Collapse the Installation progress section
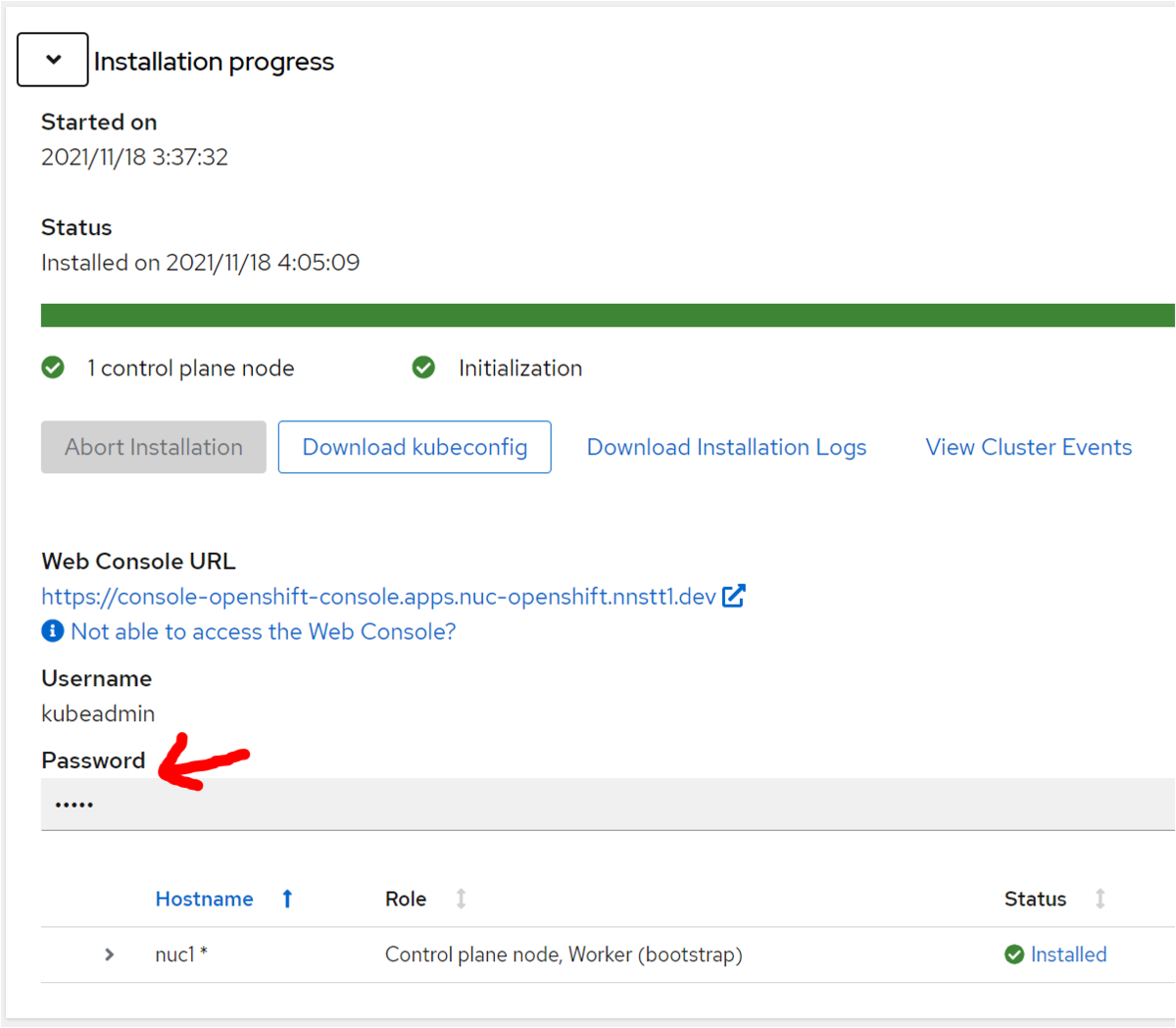This screenshot has height=1028, width=1176. coord(53,60)
